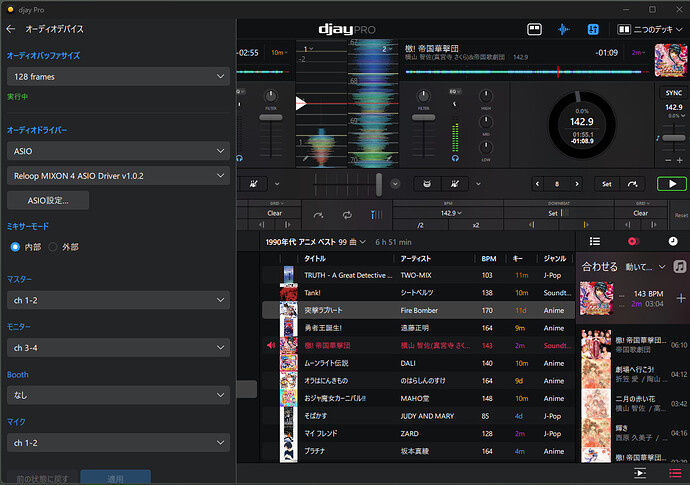
Task: Open the Reloop MIXON 4 ASIO Driver dropdown
Action: [x=118, y=176]
